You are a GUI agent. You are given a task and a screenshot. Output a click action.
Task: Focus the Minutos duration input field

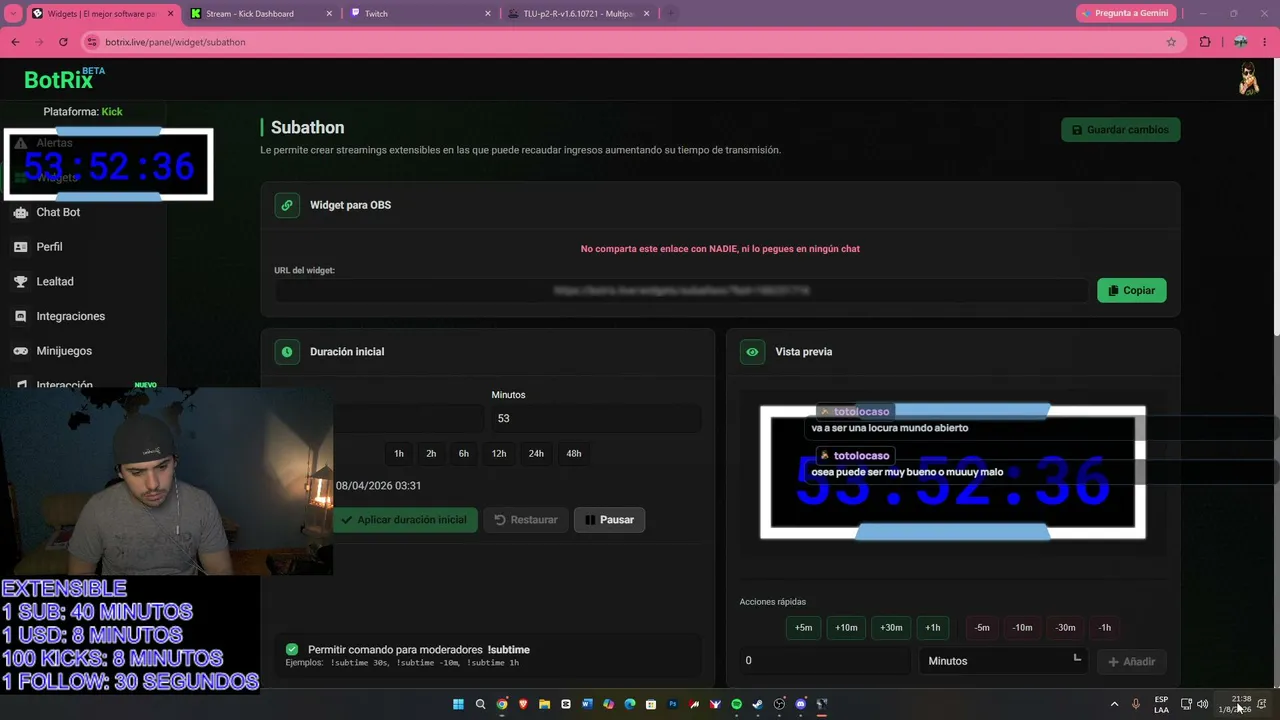[594, 419]
